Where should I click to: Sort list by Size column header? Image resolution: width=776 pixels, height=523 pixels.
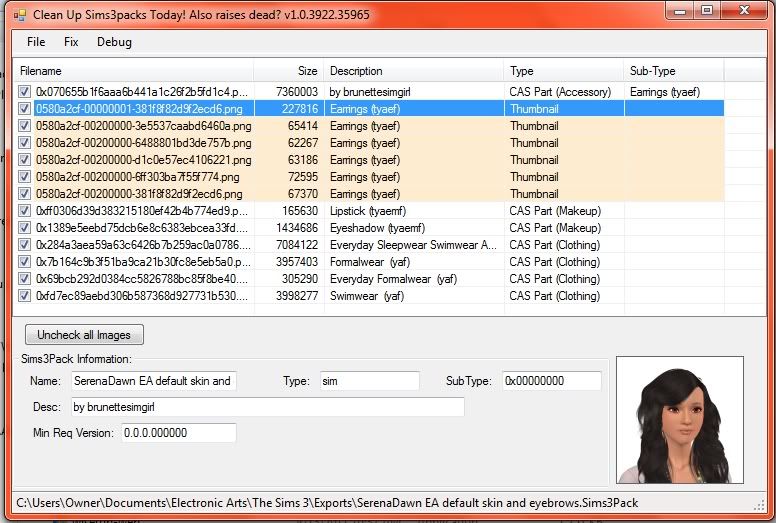(289, 71)
